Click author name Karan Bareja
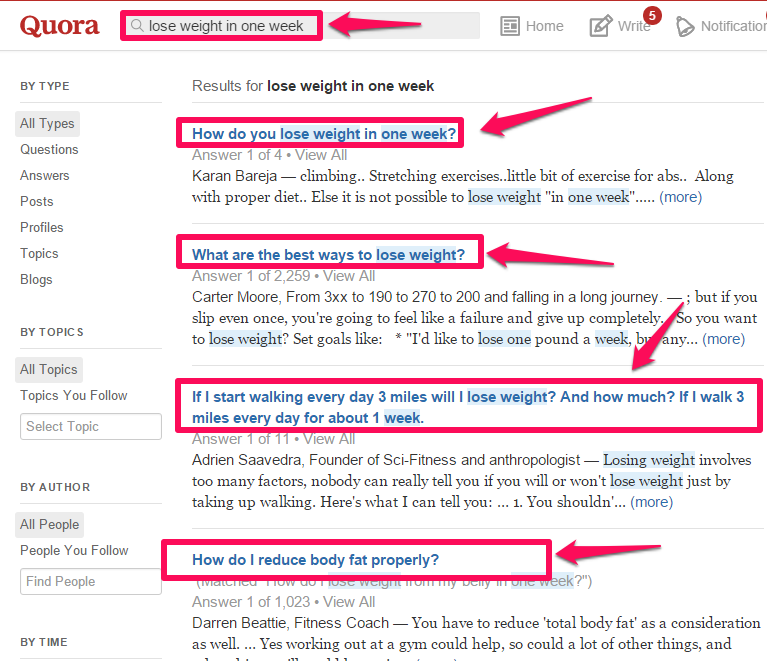This screenshot has height=661, width=767. click(x=234, y=176)
